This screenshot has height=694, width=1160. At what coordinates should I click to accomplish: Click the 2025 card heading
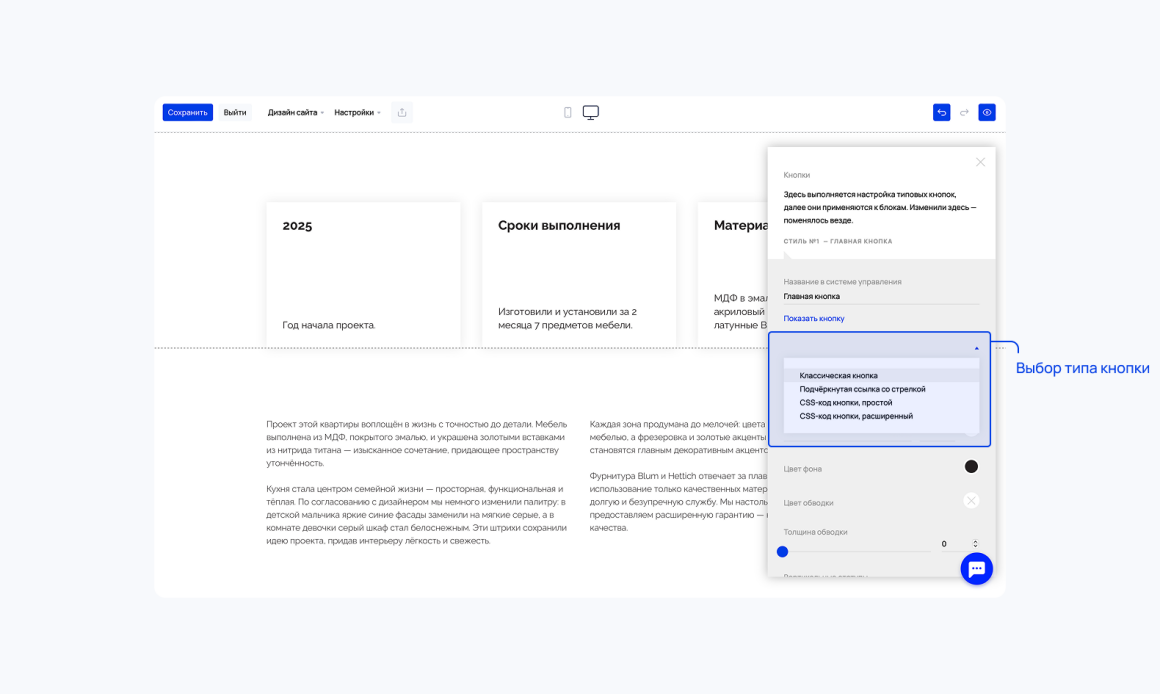(x=297, y=226)
